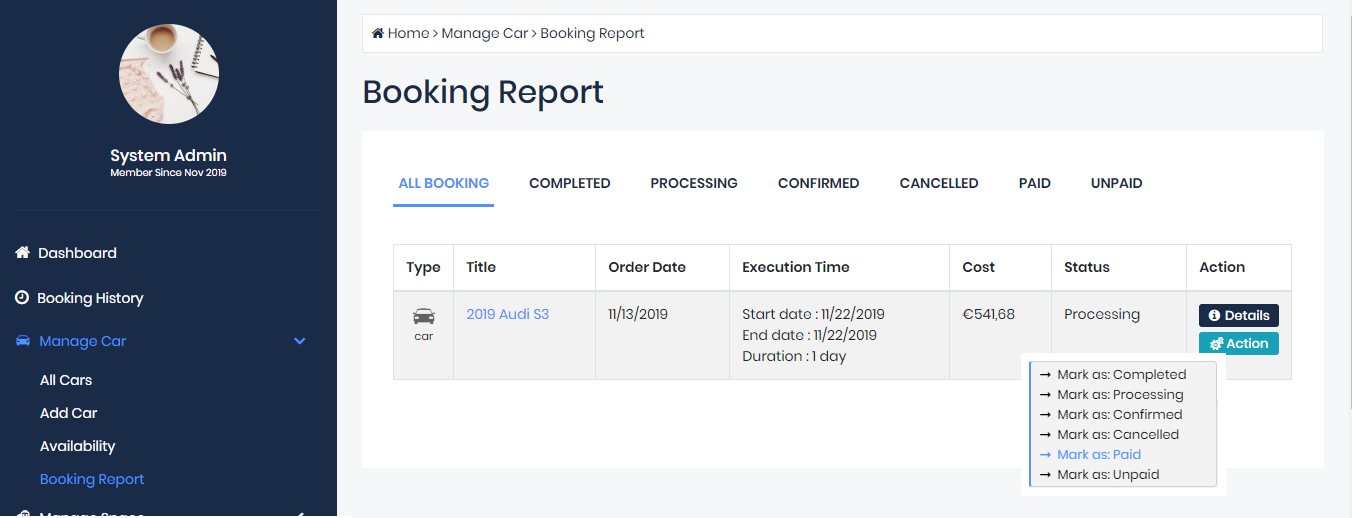
Task: Click the Booking History clock icon
Action: [x=22, y=298]
